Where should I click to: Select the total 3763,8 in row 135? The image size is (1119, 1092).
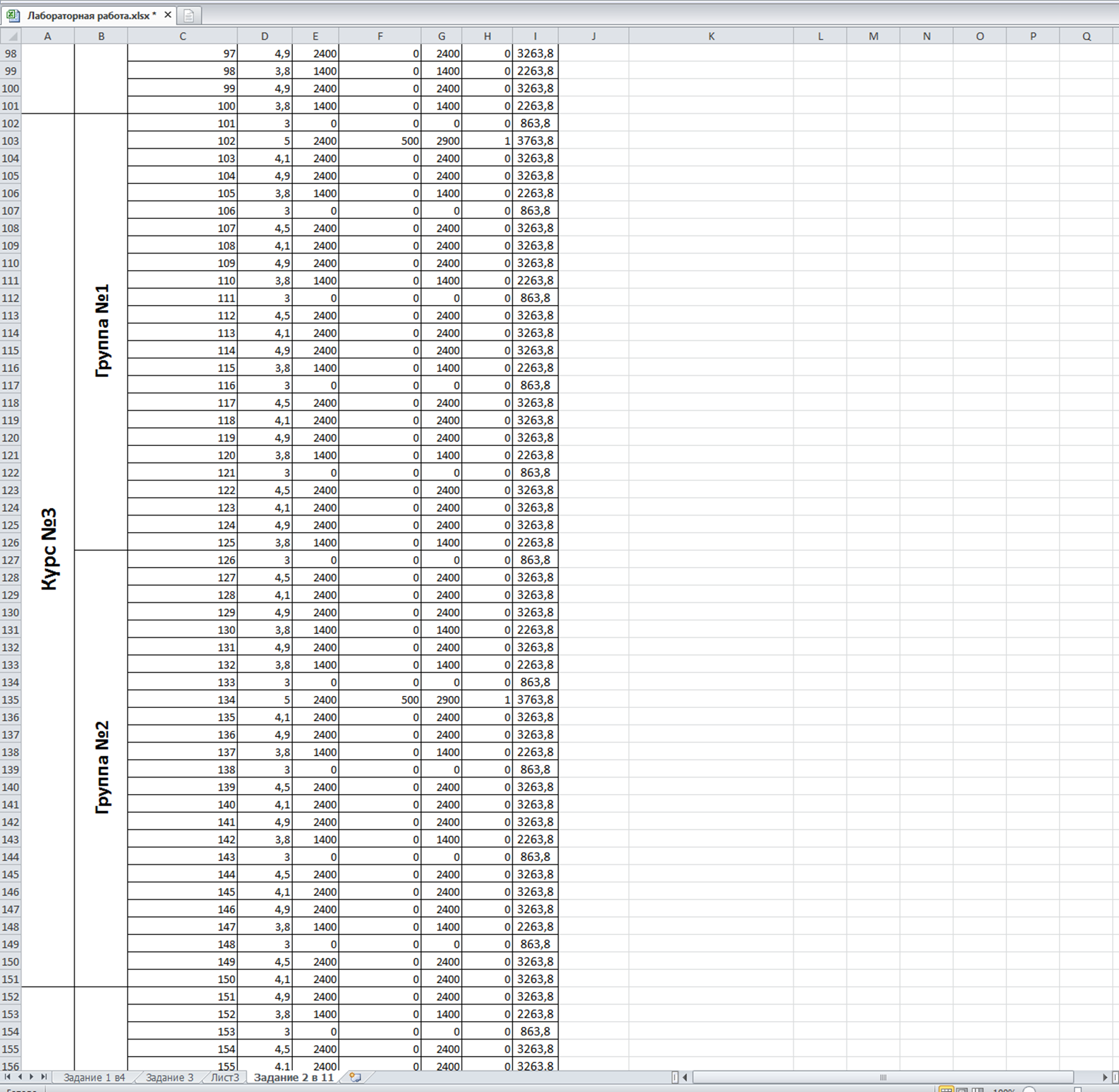(x=535, y=700)
